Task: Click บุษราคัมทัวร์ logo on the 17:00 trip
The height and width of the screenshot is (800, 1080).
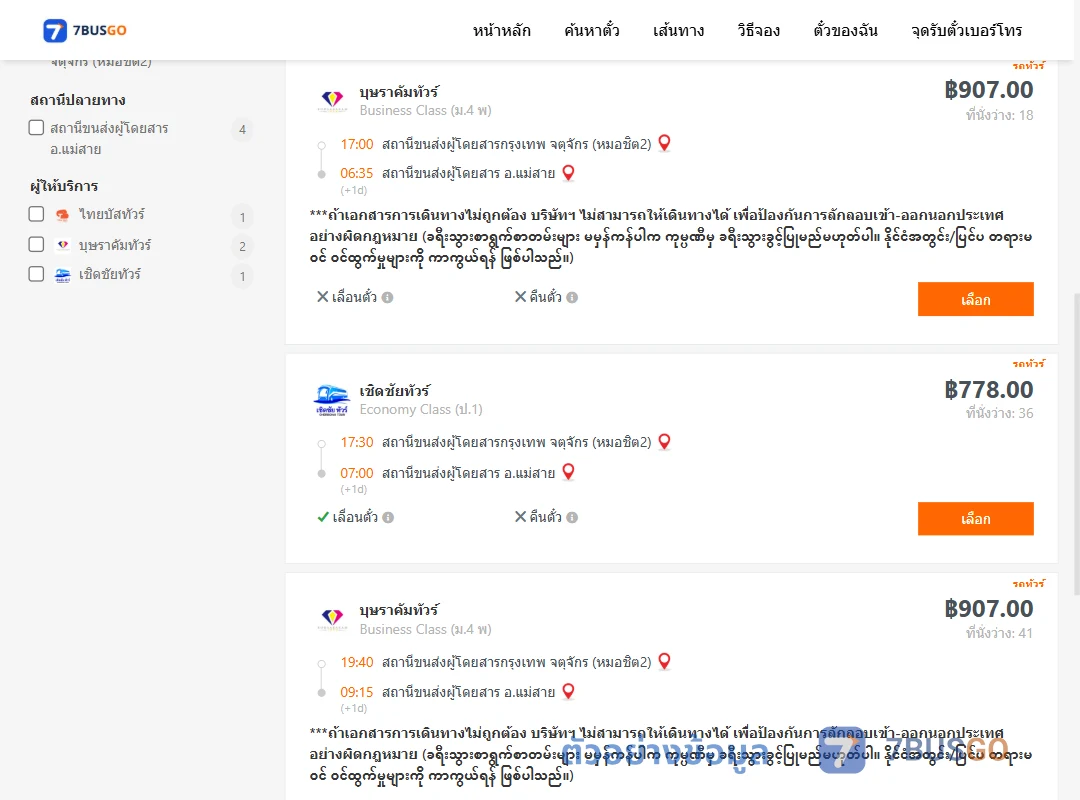Action: tap(332, 101)
